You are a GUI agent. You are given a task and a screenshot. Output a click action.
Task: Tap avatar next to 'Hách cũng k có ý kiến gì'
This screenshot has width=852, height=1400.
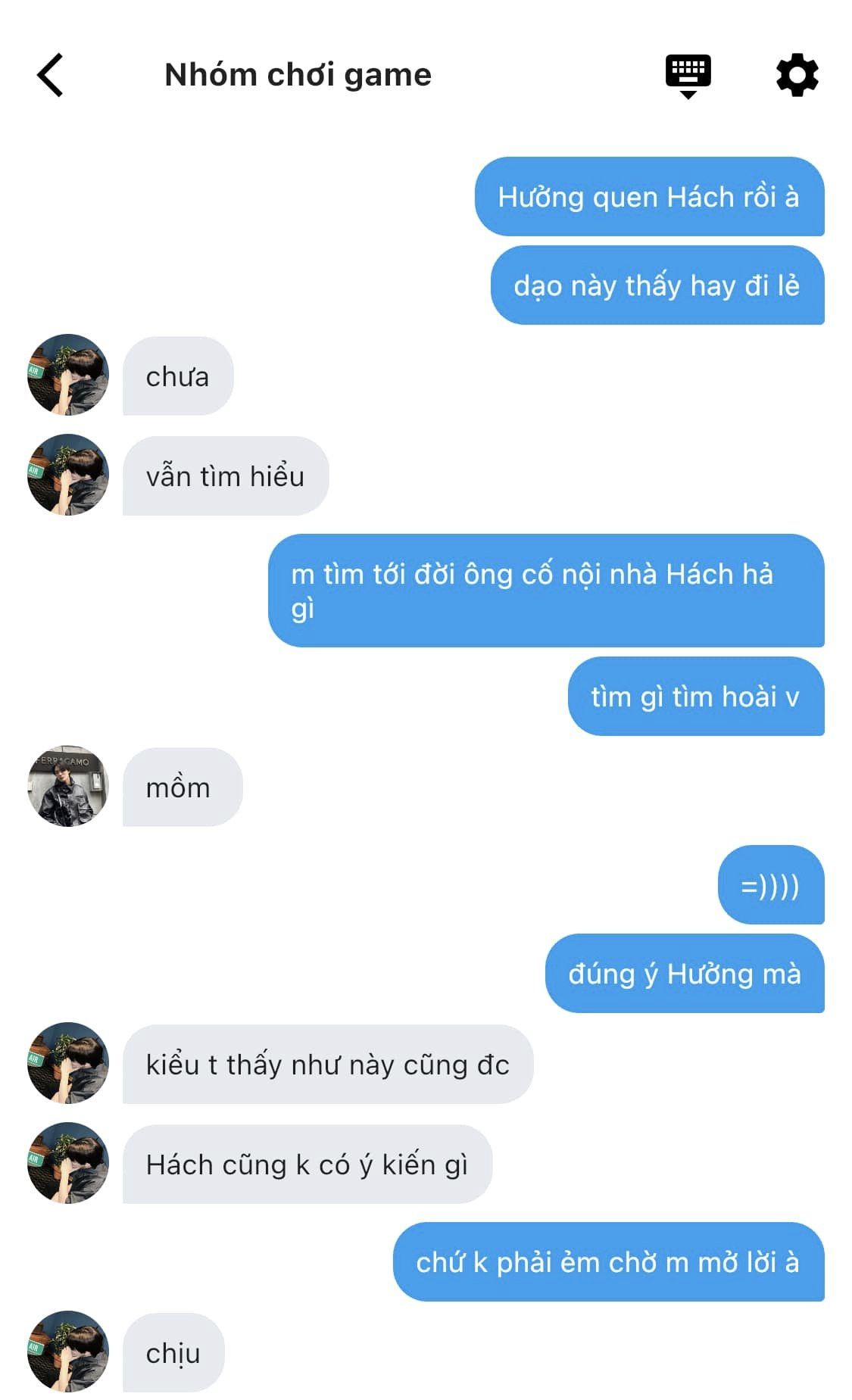click(68, 1163)
